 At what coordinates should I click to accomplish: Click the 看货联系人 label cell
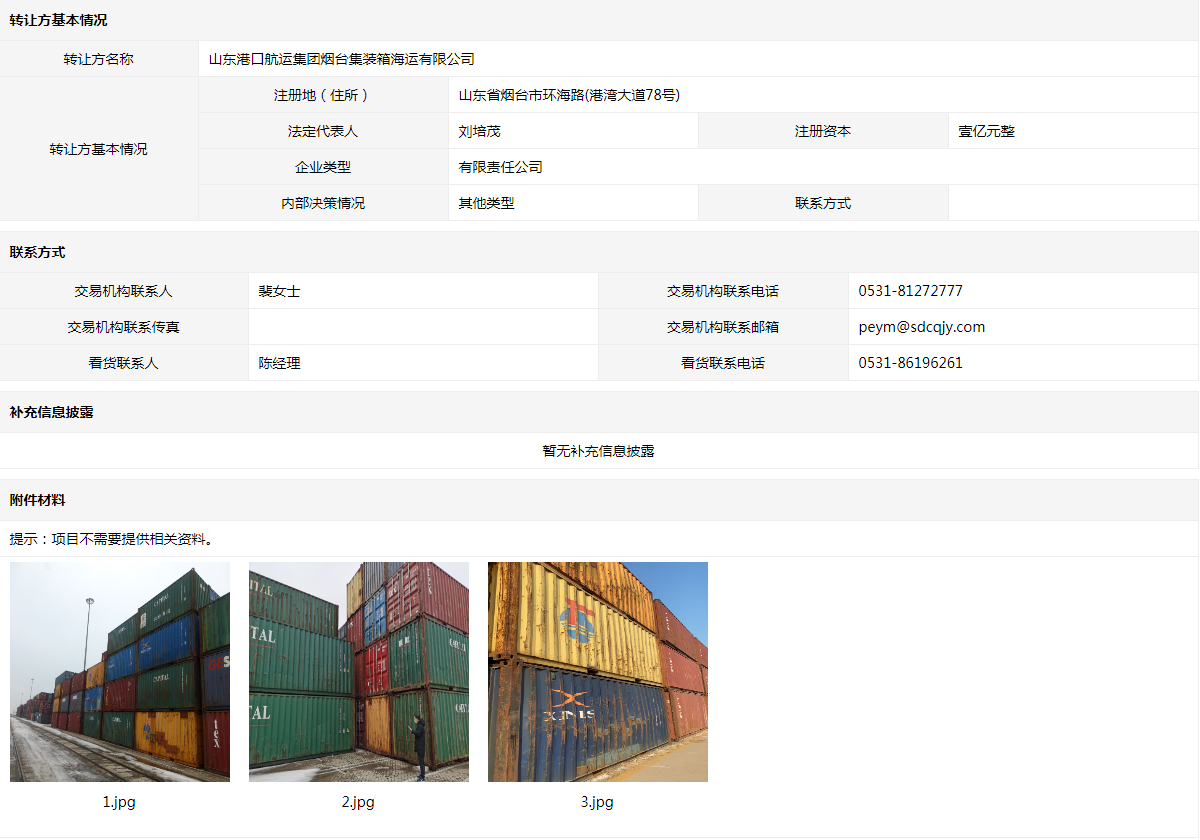(x=124, y=363)
